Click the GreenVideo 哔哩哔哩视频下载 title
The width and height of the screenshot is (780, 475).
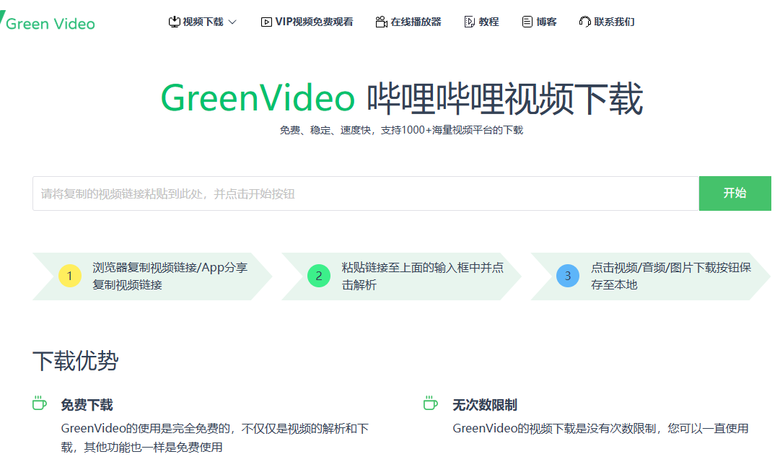click(x=401, y=98)
